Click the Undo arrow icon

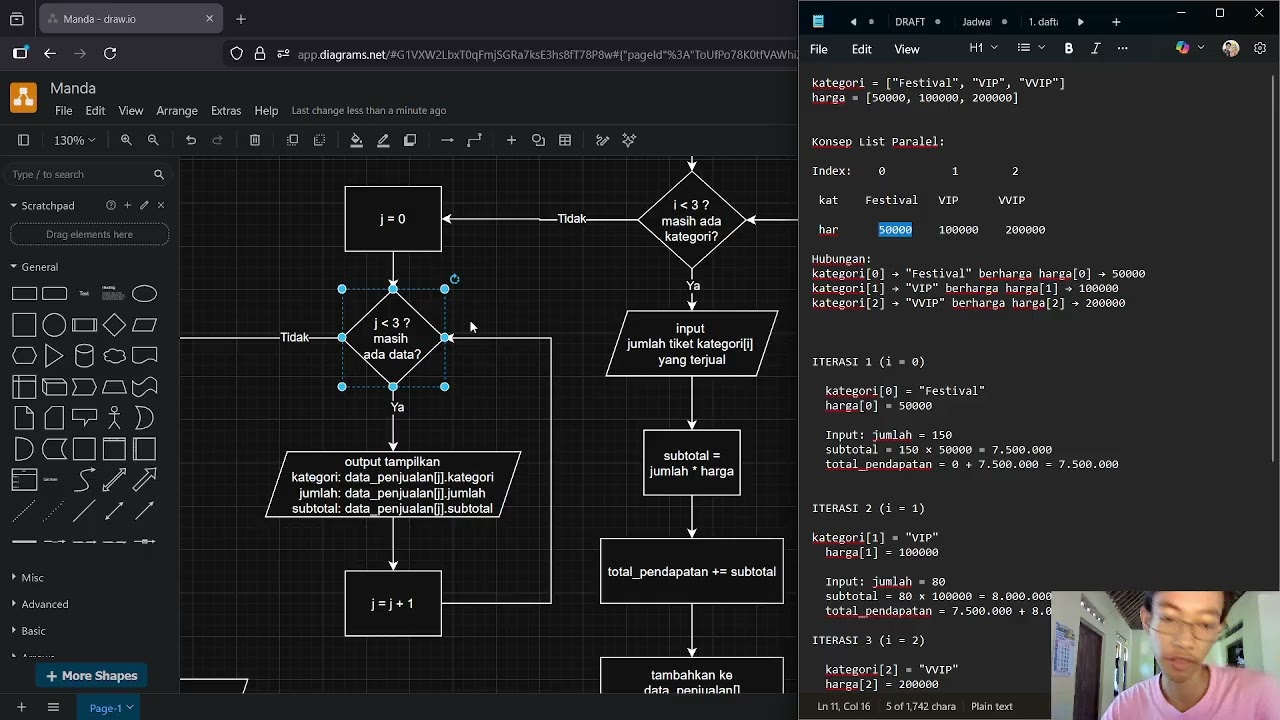coord(191,140)
